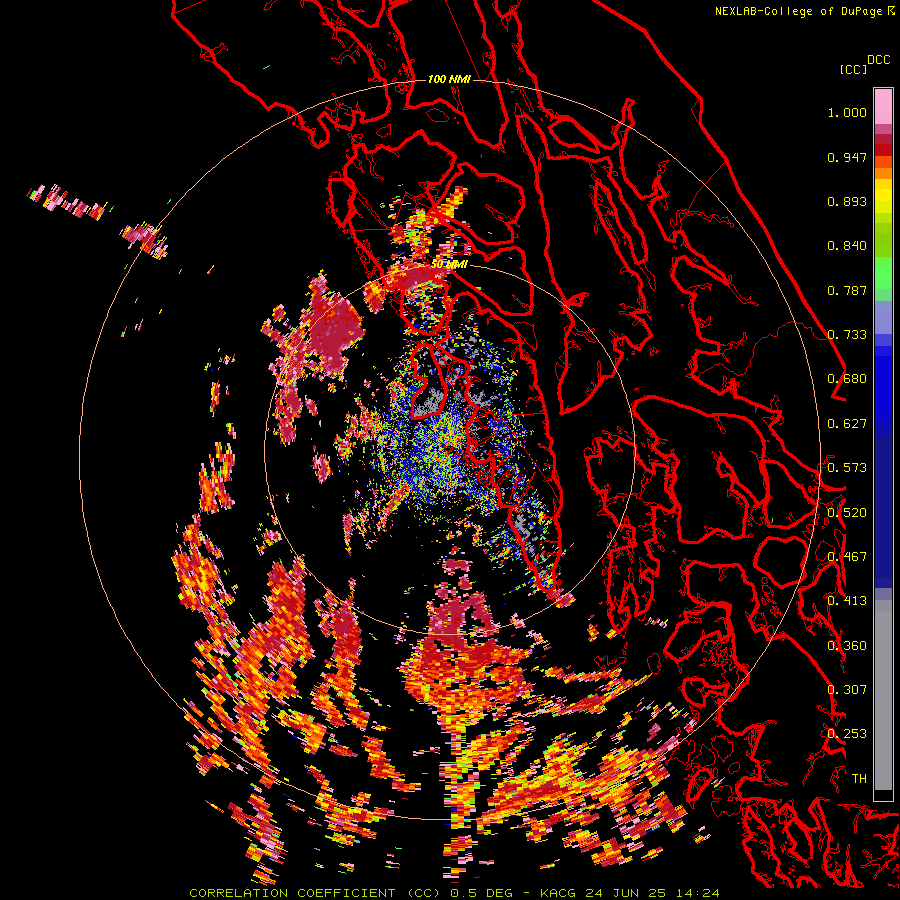Click the 0.573 color scale value
Screen dimensions: 900x900
coord(847,468)
